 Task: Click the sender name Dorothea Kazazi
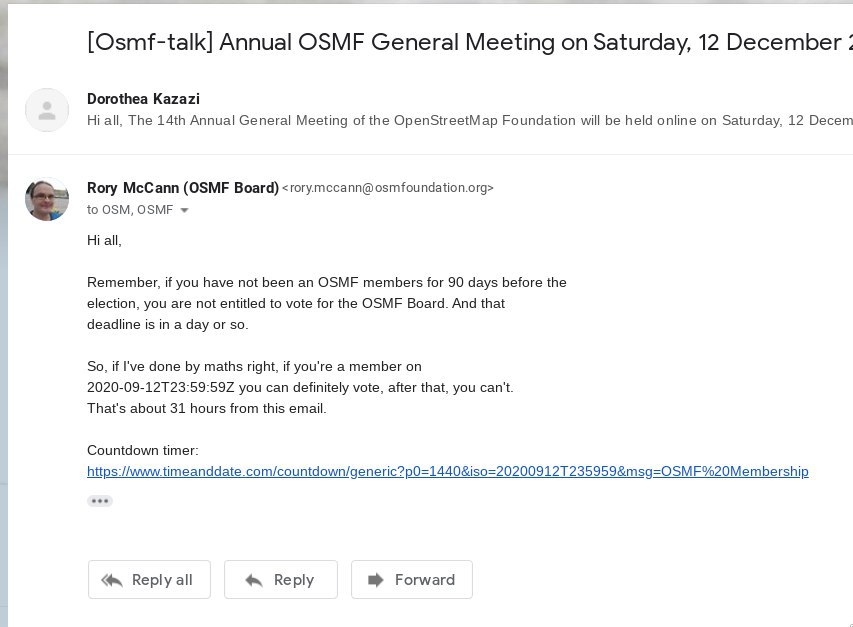pos(144,99)
